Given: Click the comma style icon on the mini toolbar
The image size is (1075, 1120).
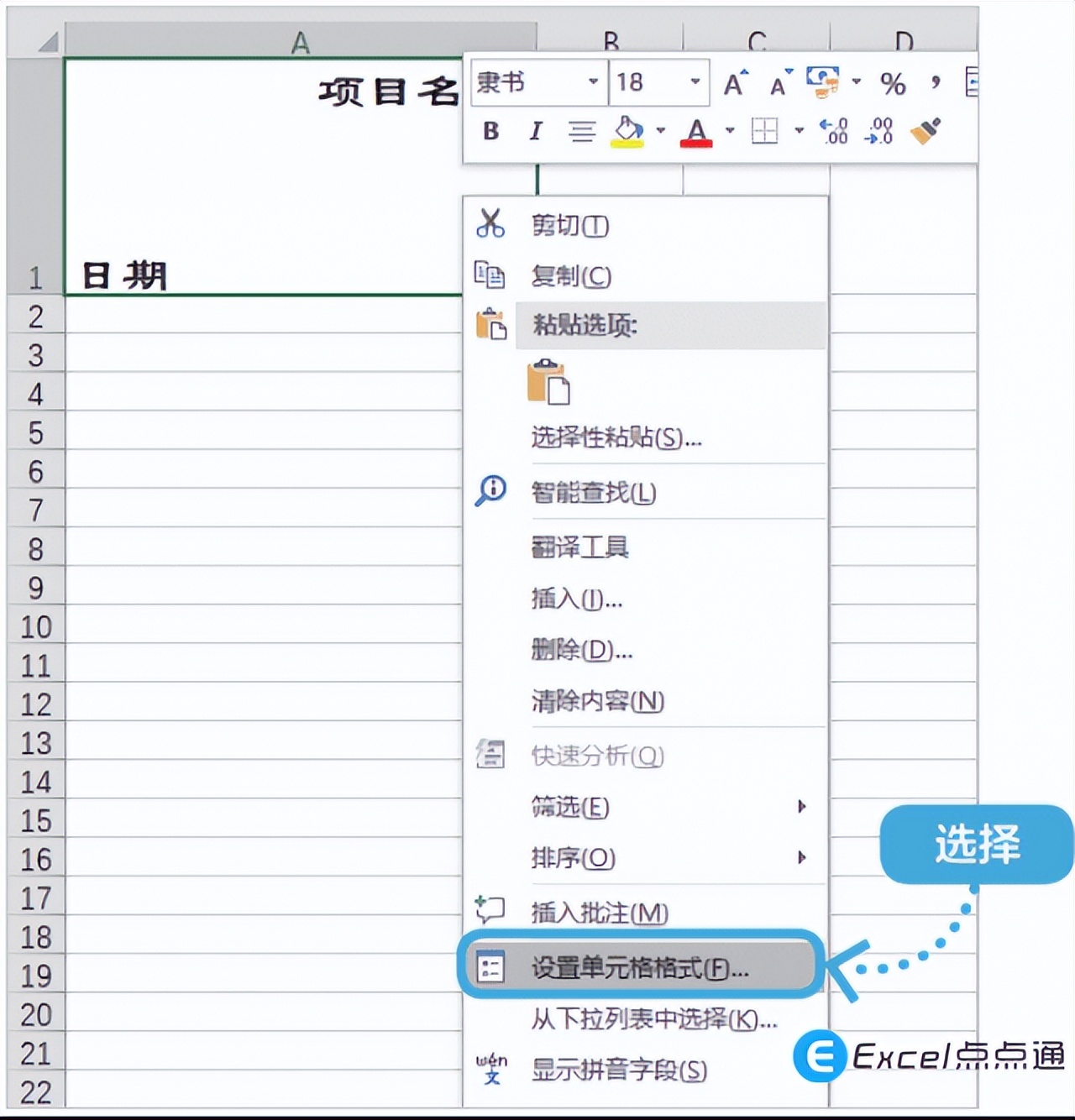Looking at the screenshot, I should (933, 80).
